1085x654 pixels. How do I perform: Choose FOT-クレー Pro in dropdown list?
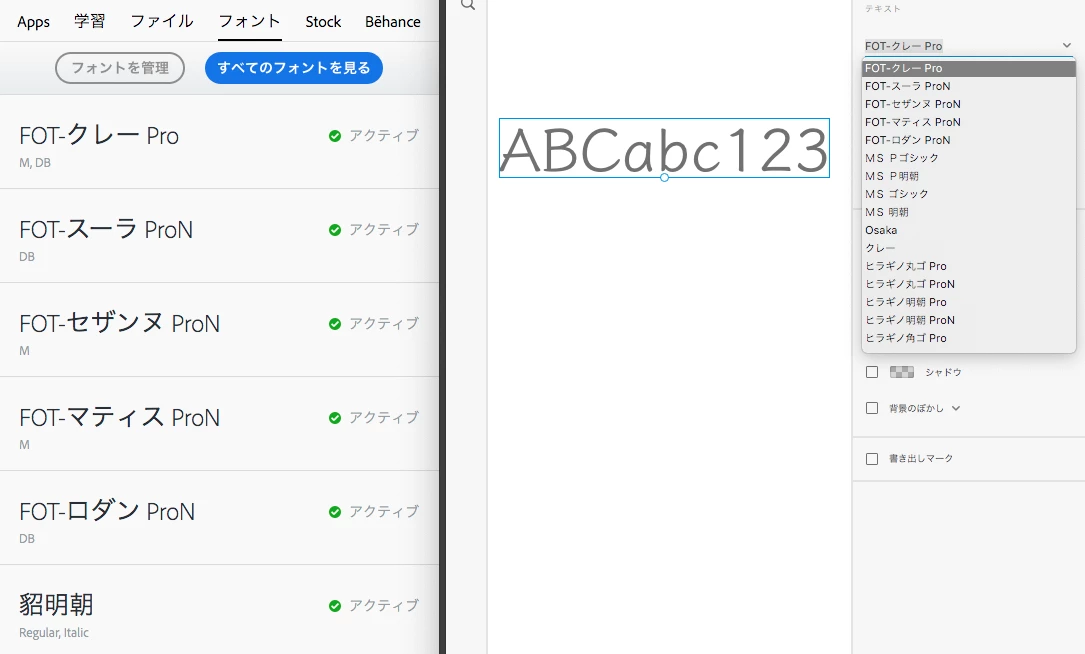[x=969, y=69]
